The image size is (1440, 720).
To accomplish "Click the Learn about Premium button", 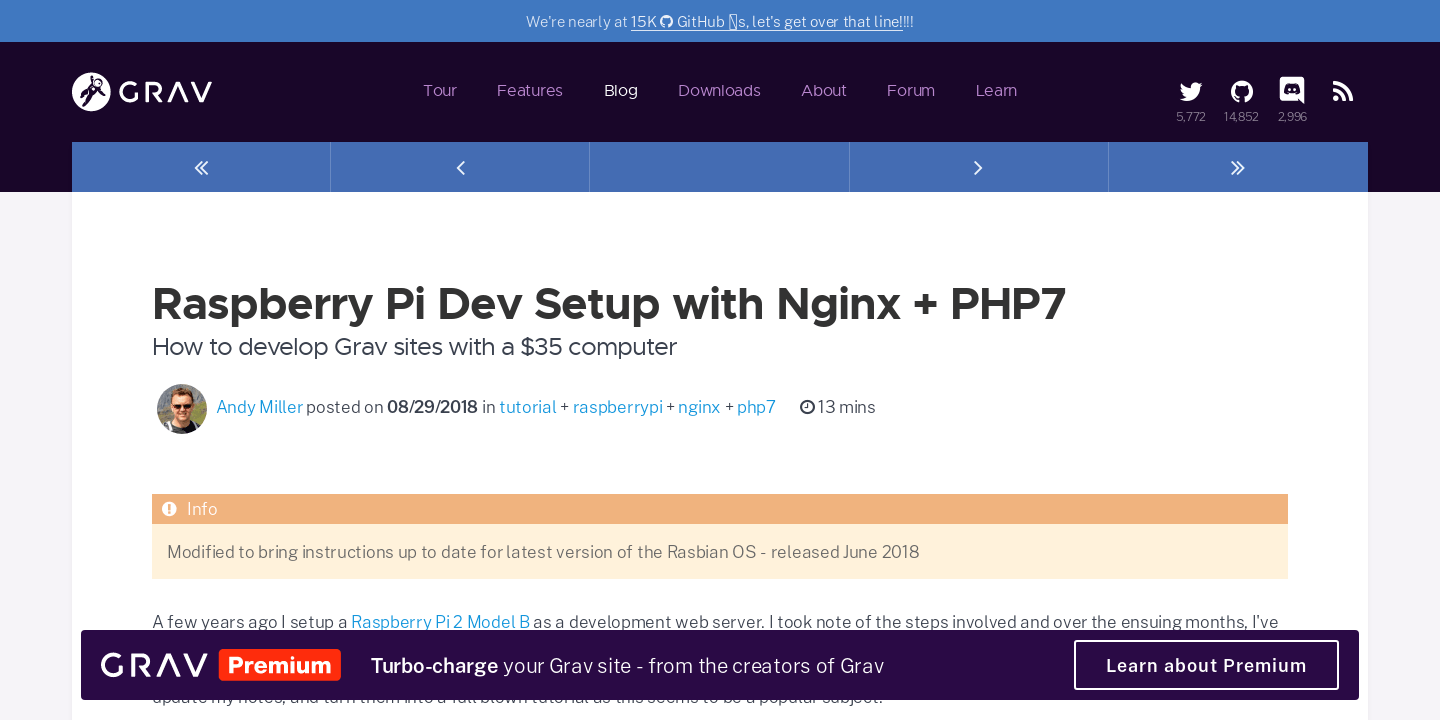I will pos(1206,665).
